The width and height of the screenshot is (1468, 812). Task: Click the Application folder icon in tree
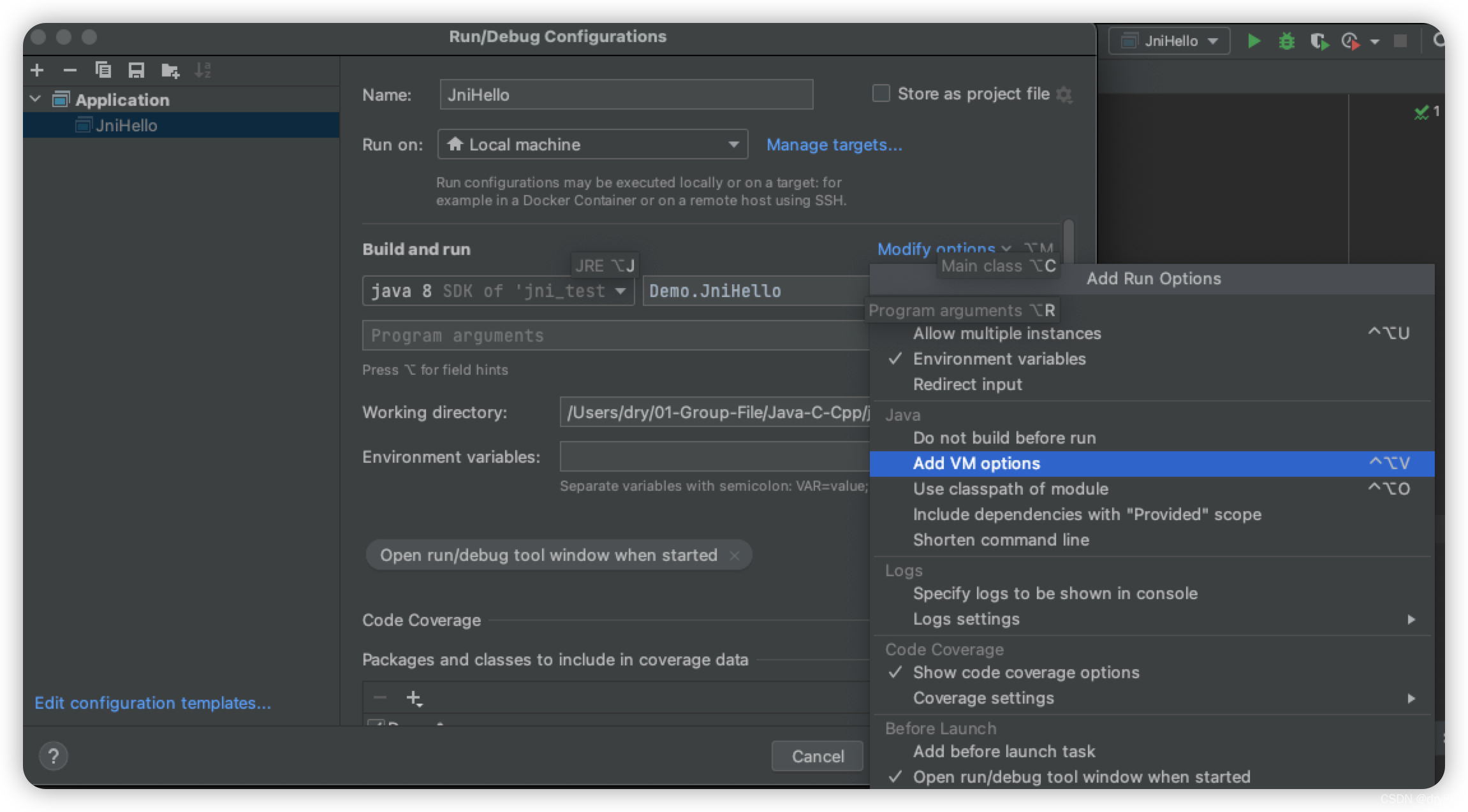click(61, 99)
